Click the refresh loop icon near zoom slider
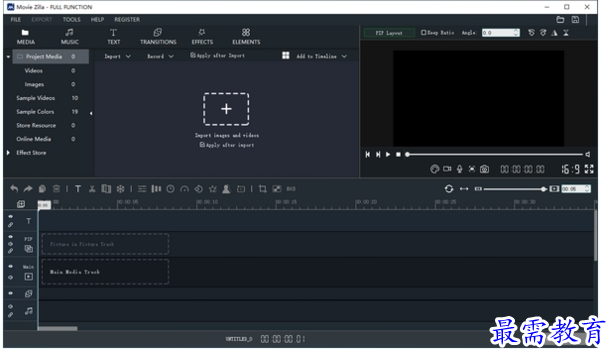Screen dimensions: 614x363 click(x=449, y=189)
